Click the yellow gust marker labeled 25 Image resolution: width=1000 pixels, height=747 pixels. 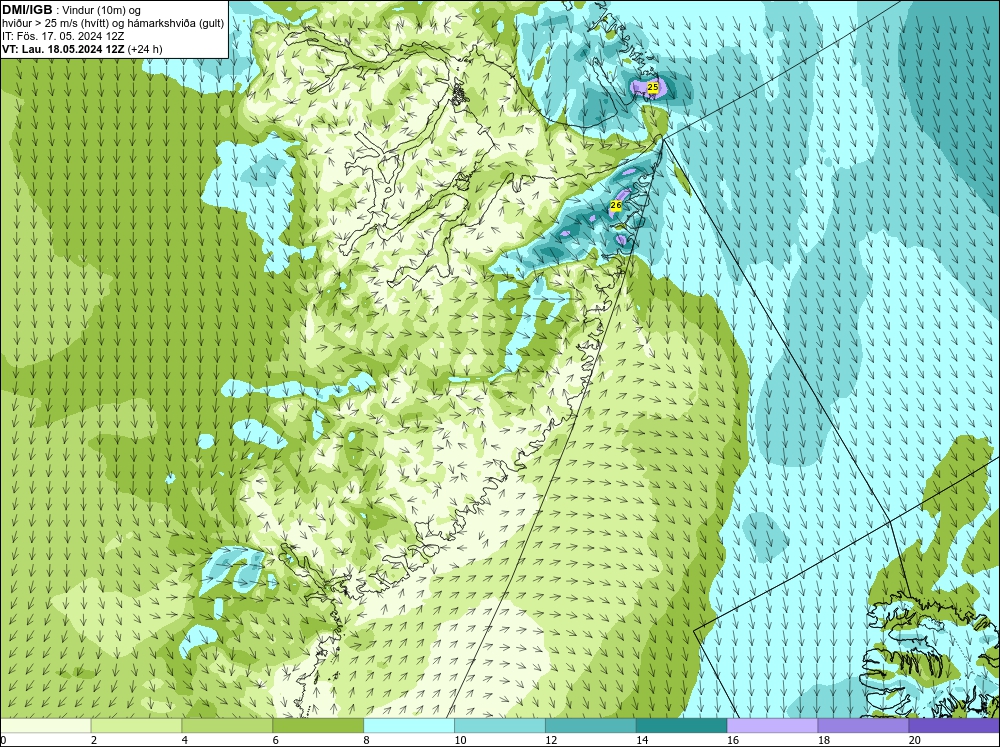652,87
